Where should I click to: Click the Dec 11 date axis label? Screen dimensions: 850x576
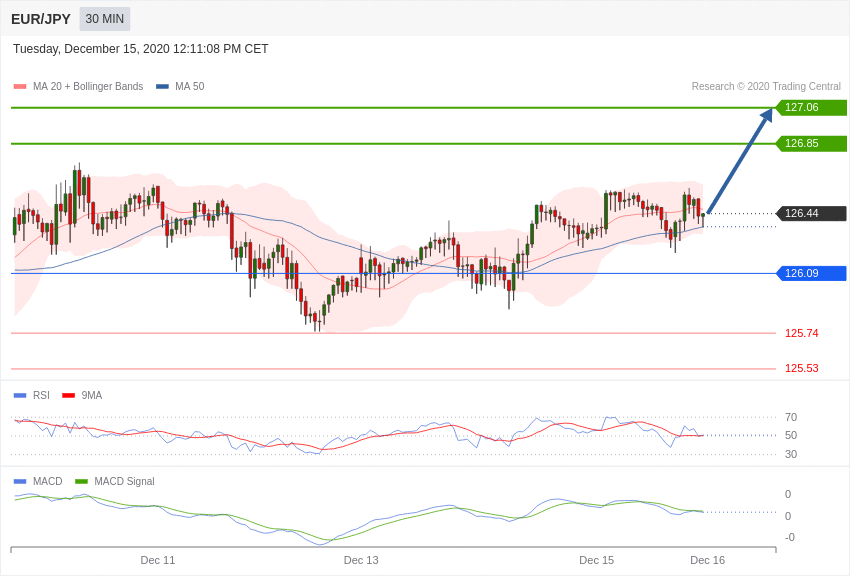pyautogui.click(x=158, y=560)
